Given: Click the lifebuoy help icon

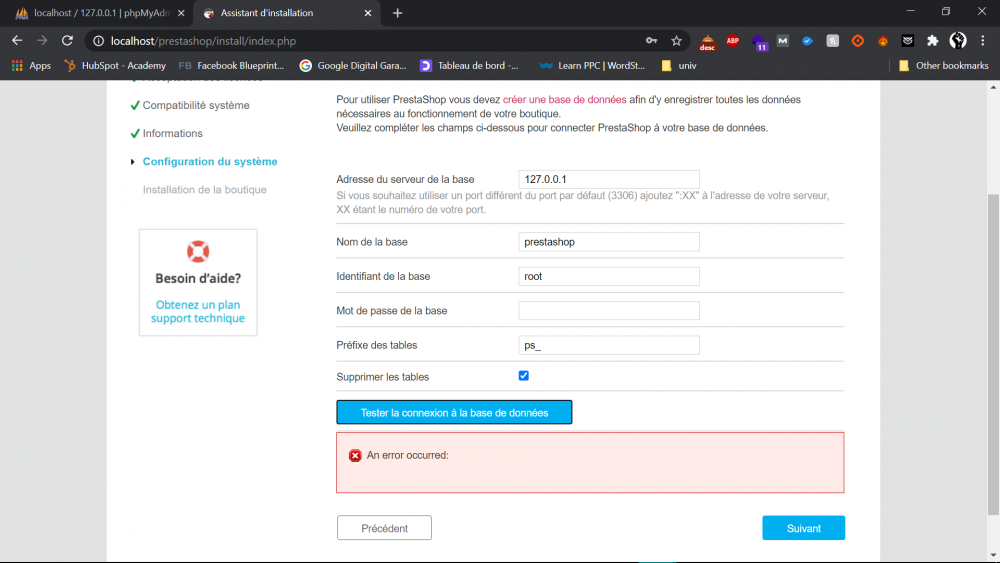Looking at the screenshot, I should point(198,251).
